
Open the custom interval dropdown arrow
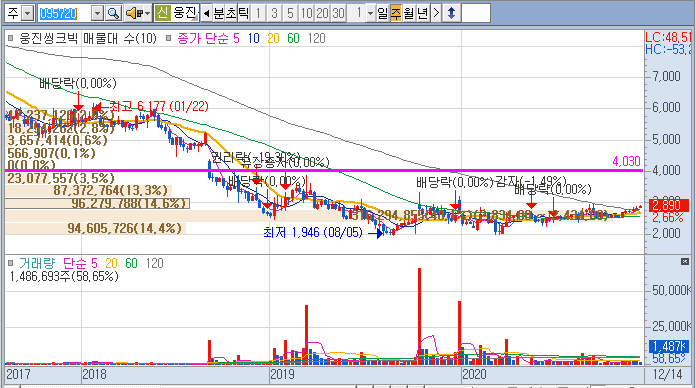pyautogui.click(x=371, y=13)
